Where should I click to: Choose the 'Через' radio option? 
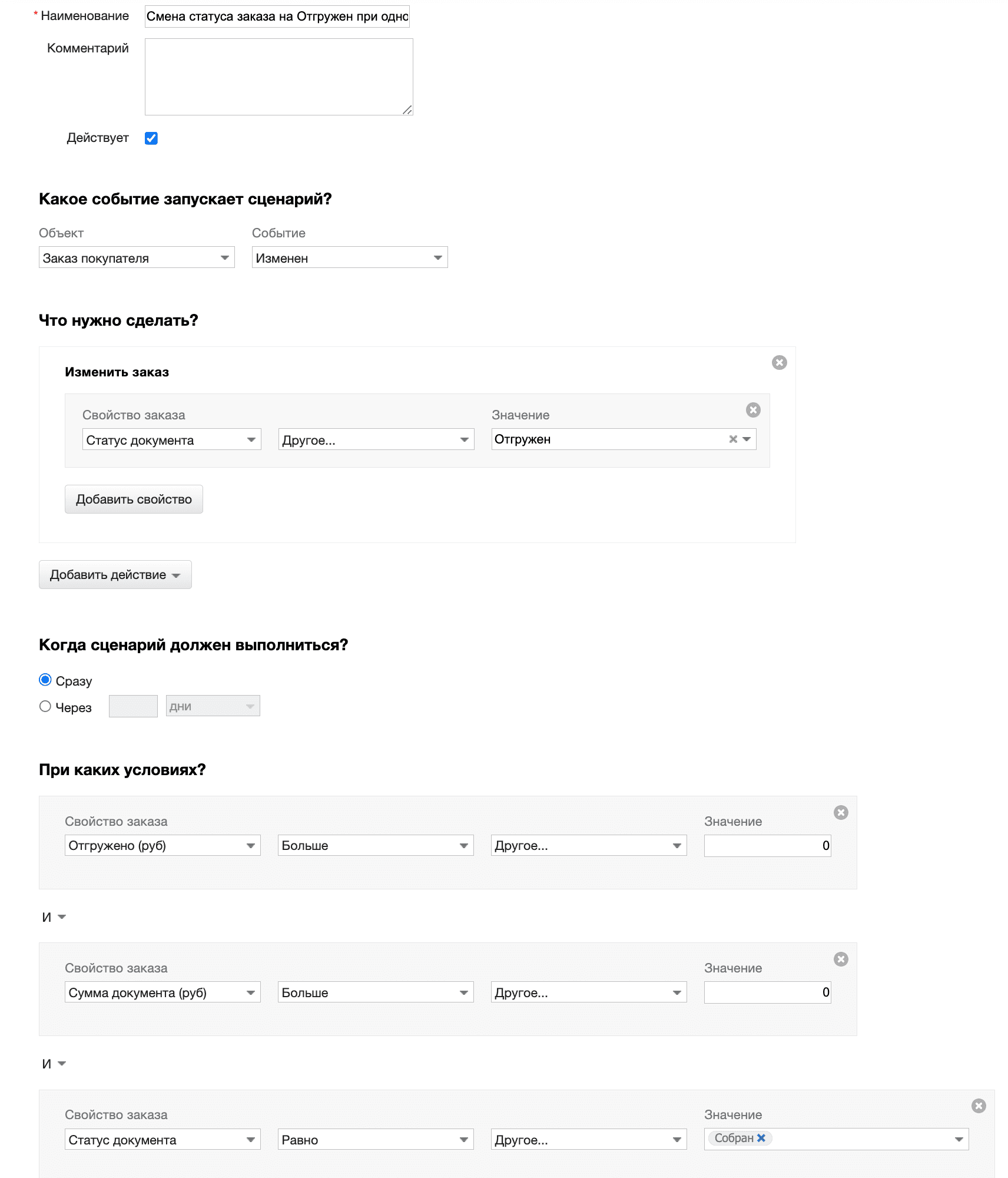point(45,706)
